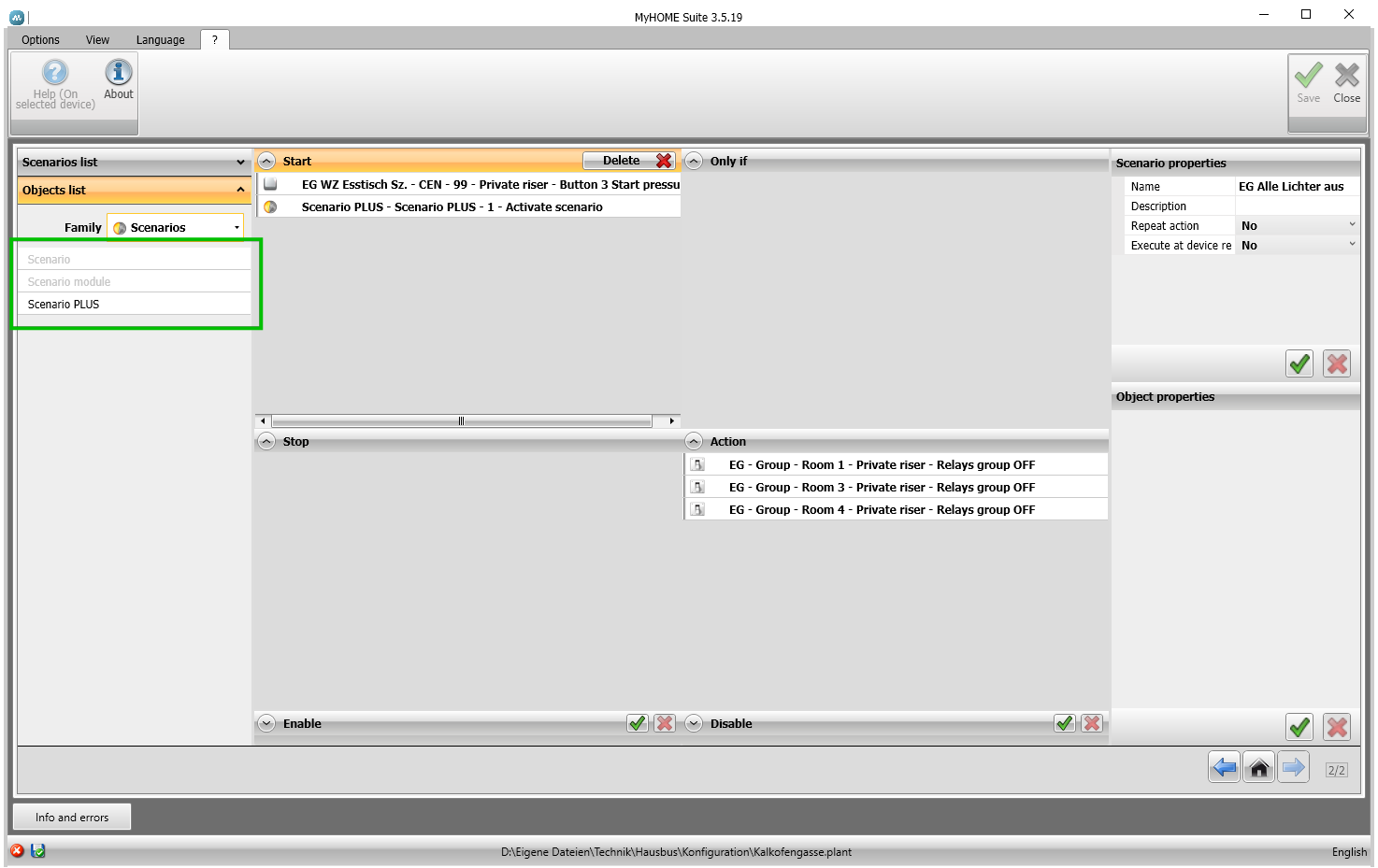Cancel the Disable section with red X
Viewport: 1378px width, 868px height.
(1092, 723)
